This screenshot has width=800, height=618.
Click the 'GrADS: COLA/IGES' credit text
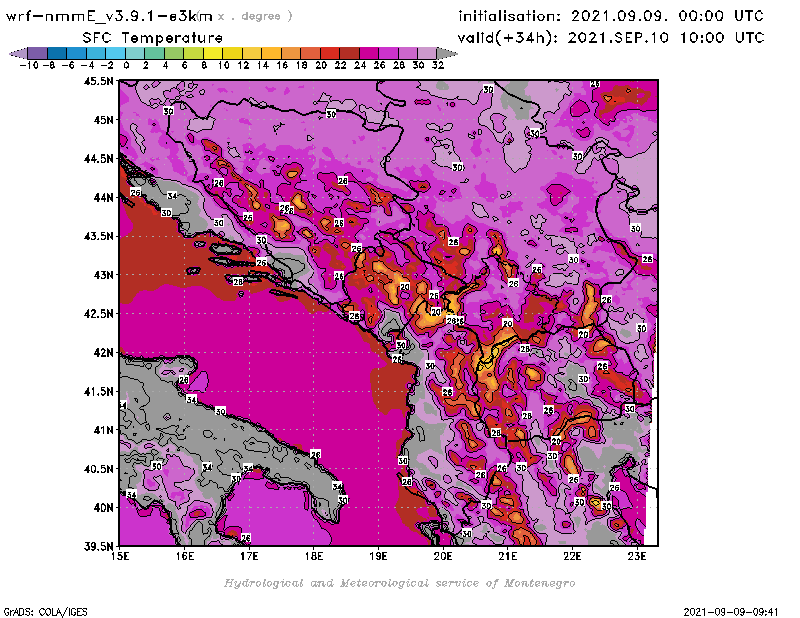point(46,612)
